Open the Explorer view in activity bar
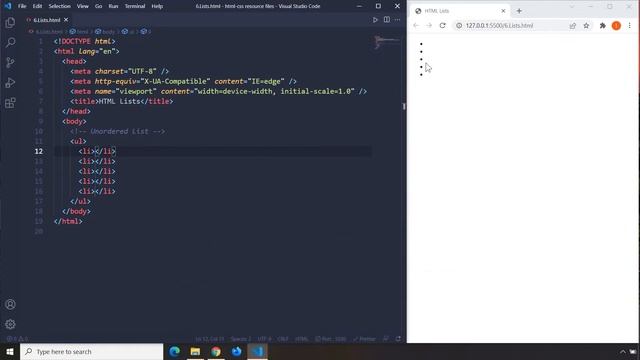Image resolution: width=640 pixels, height=360 pixels. pyautogui.click(x=10, y=22)
